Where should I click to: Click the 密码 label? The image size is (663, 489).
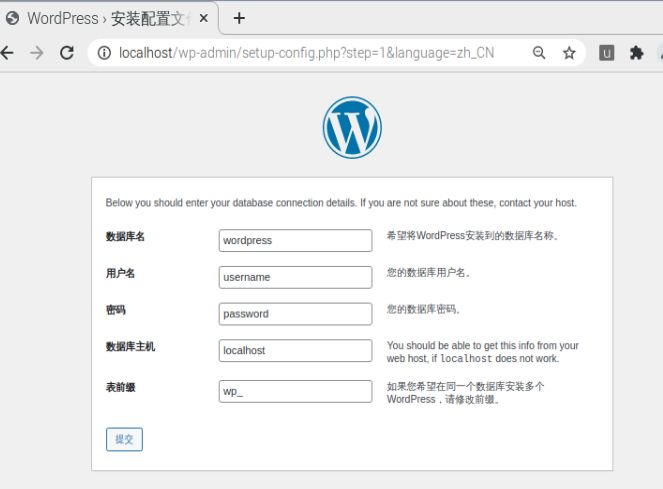point(115,310)
